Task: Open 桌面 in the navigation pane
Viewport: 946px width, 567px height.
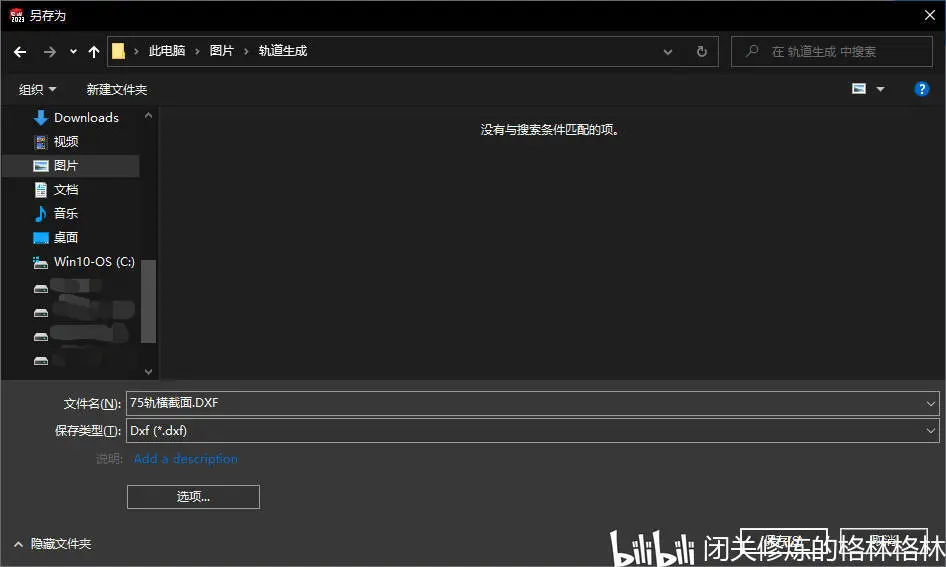Action: [66, 238]
